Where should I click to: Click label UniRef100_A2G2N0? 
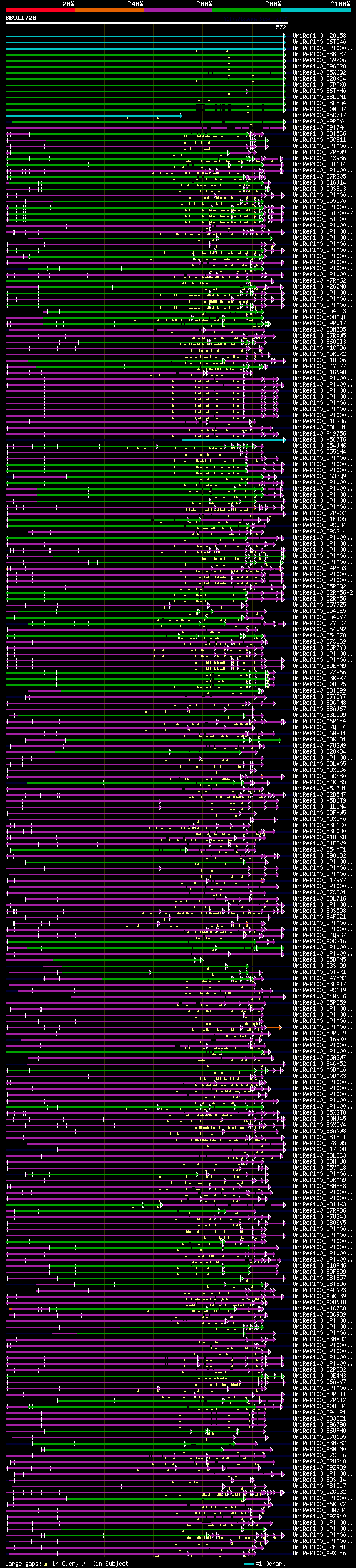click(x=319, y=286)
